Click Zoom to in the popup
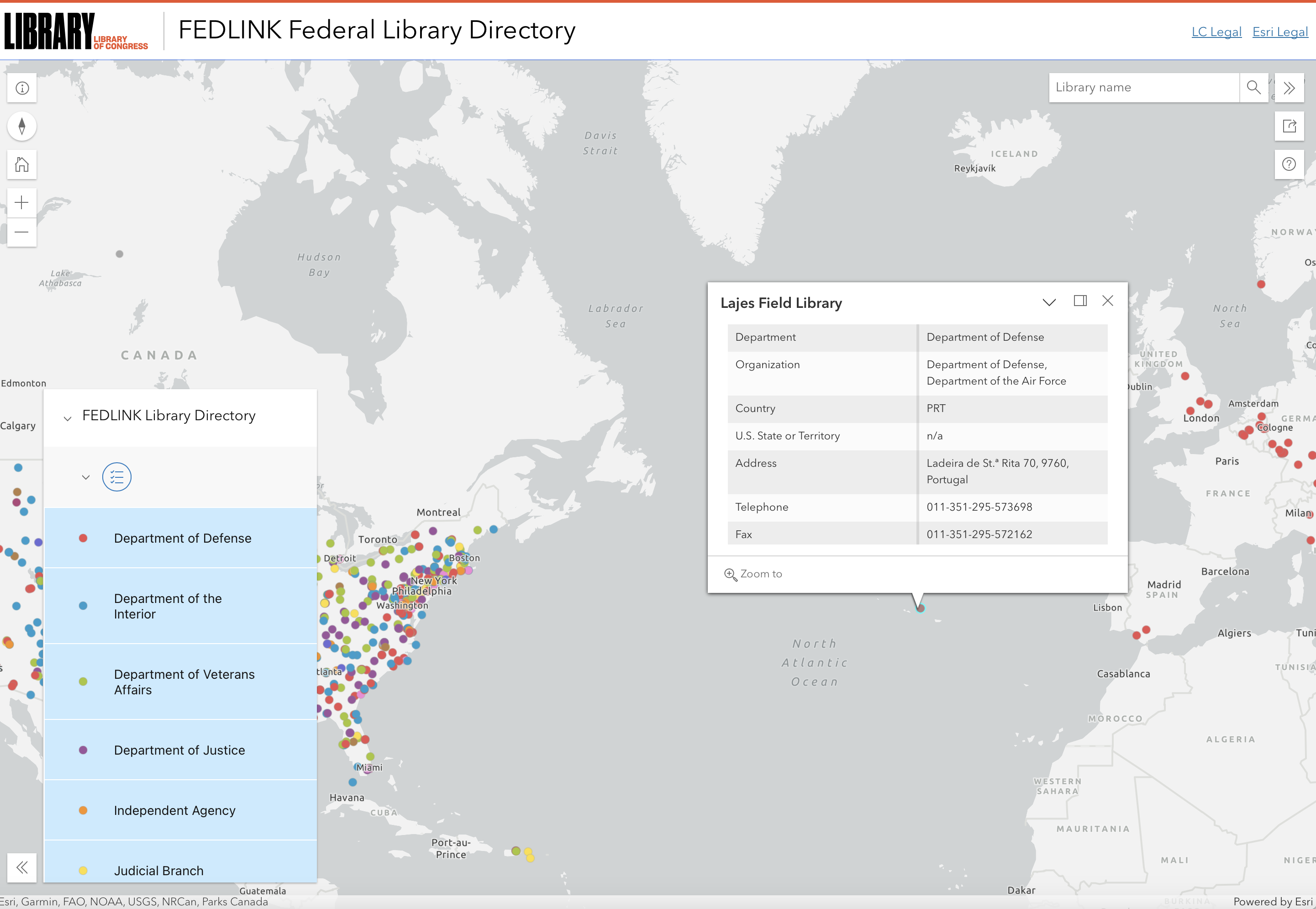The image size is (1316, 909). pos(753,574)
